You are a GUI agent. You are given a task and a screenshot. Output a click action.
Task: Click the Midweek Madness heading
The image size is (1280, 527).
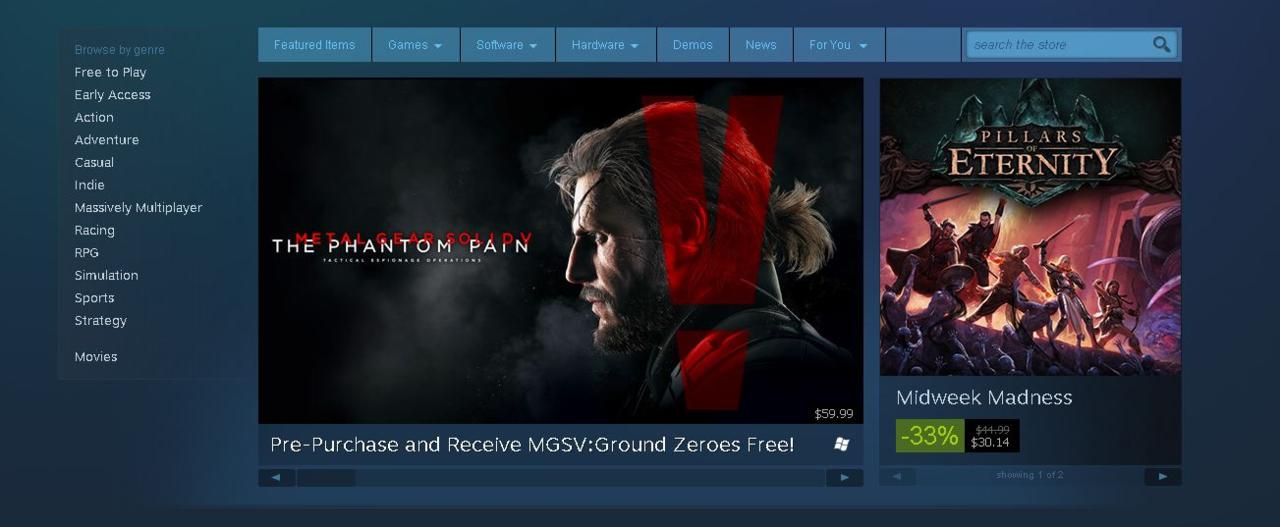click(x=984, y=397)
